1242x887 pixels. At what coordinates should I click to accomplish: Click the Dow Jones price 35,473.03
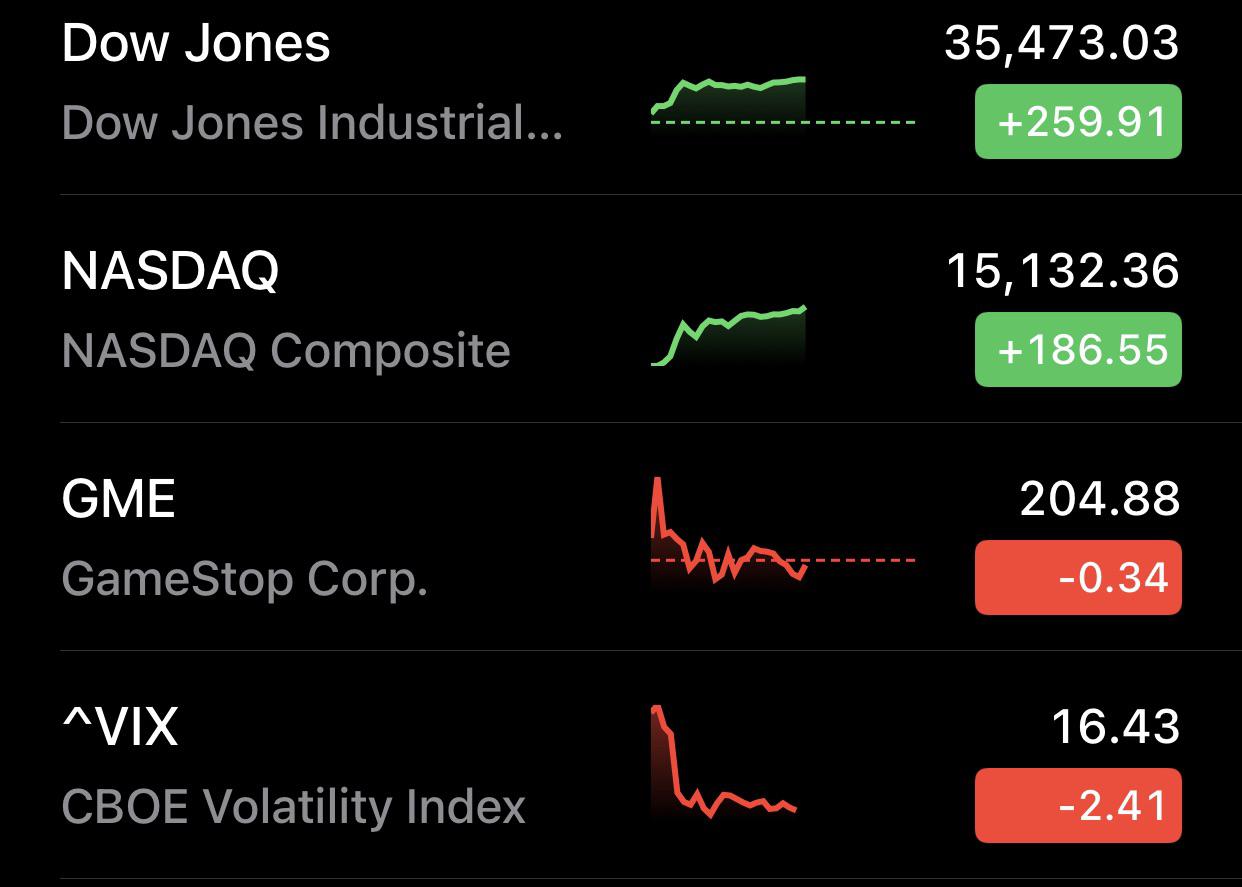click(x=1061, y=44)
